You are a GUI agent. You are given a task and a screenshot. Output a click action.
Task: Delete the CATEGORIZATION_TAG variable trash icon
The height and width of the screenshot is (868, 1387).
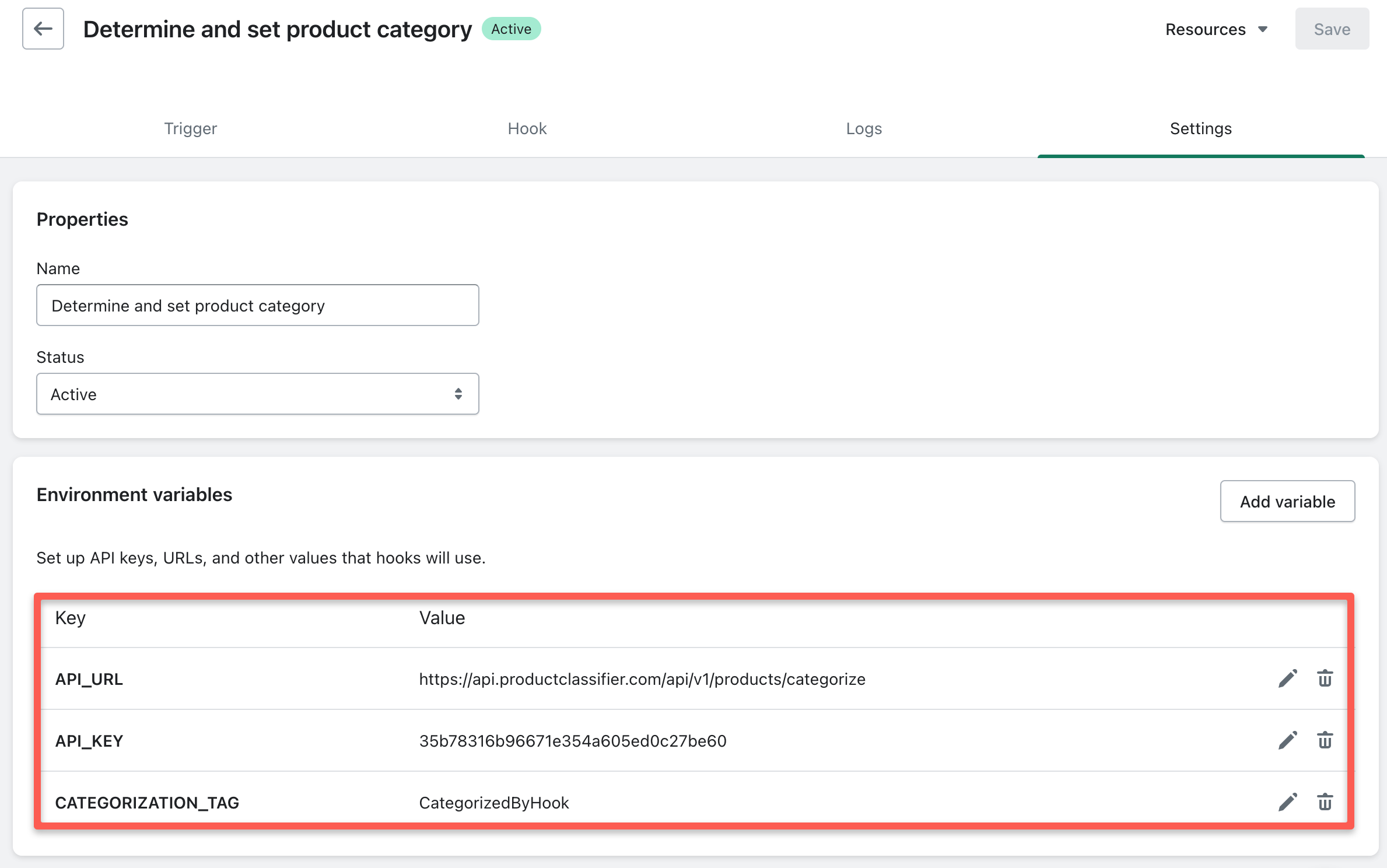click(x=1325, y=802)
